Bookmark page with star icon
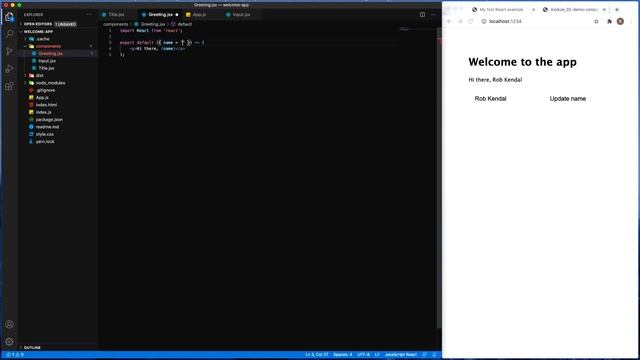 click(x=596, y=21)
